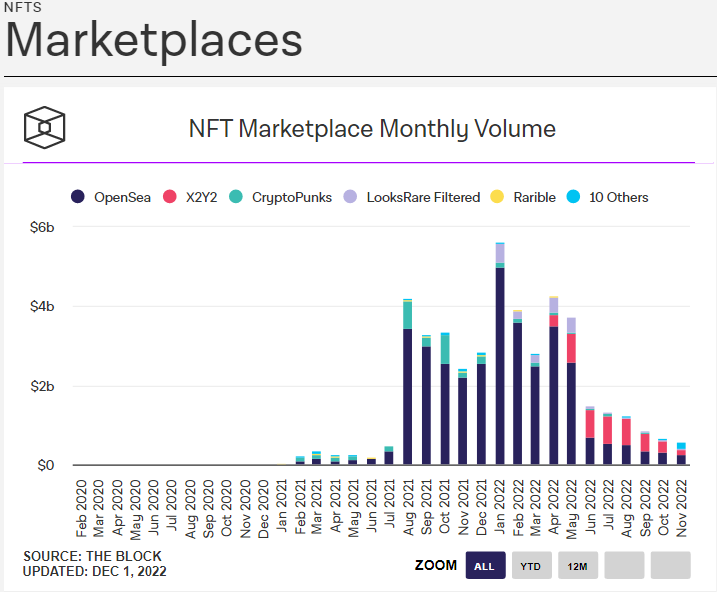Click the Feb 2021 bar
717x592 pixels.
tap(300, 461)
